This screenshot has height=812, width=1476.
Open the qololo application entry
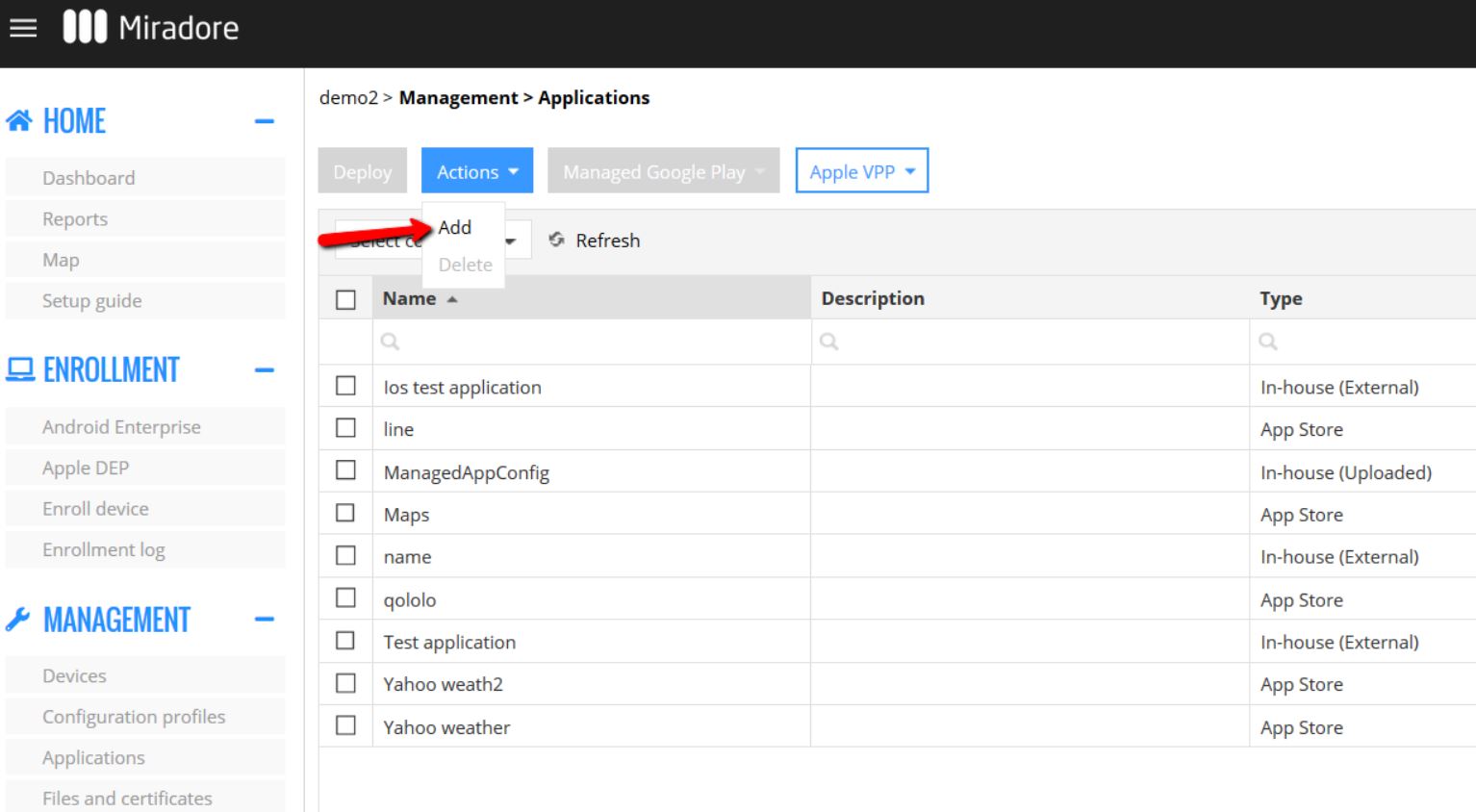point(410,600)
